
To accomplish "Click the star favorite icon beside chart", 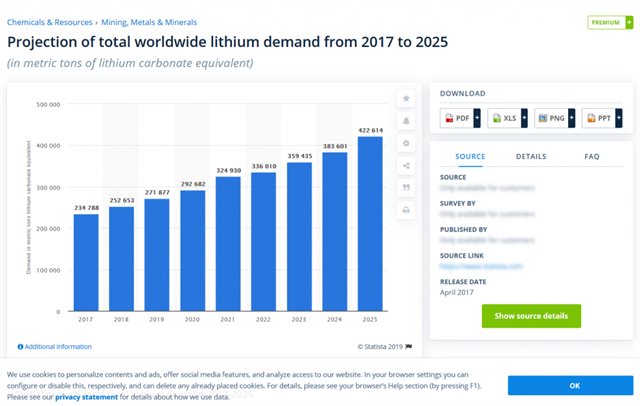I will (x=406, y=98).
